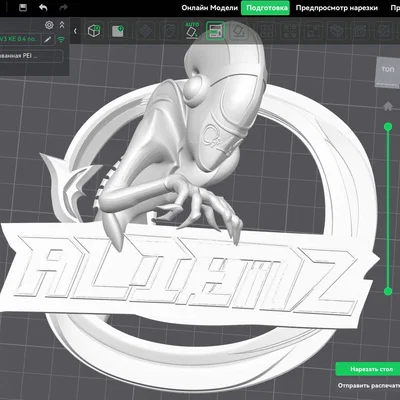
Task: Click the dimmed stacked-box cut icon
Action: tap(337, 32)
